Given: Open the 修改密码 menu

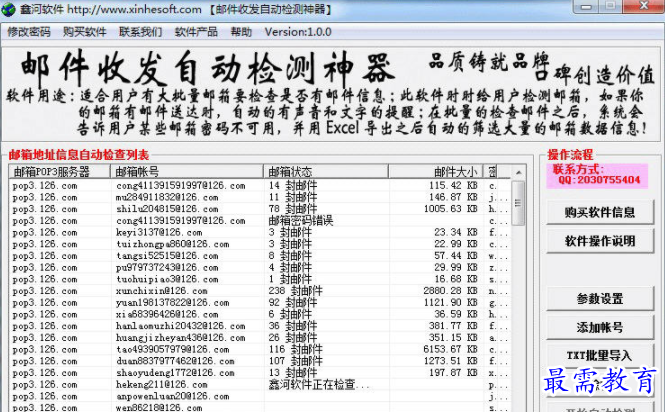Looking at the screenshot, I should point(29,32).
